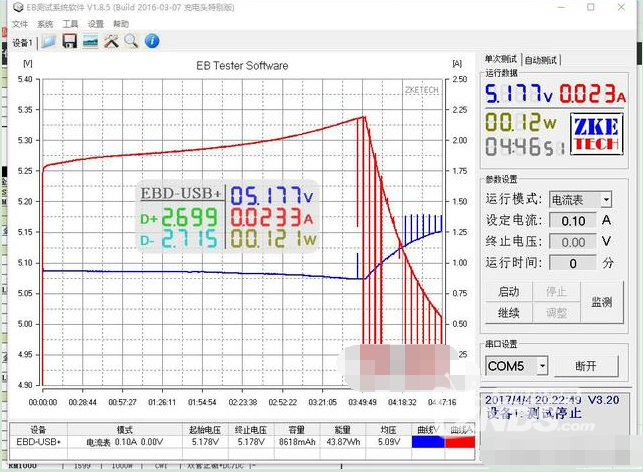
Task: Click the 停止 stop button
Action: click(556, 292)
